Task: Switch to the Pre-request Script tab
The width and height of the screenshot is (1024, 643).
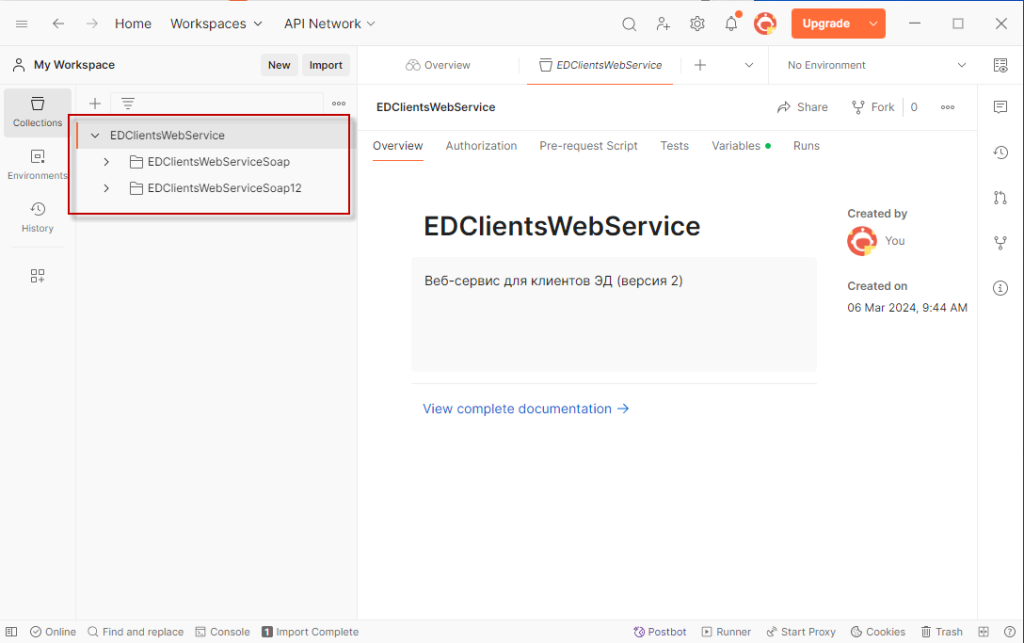Action: click(x=588, y=146)
